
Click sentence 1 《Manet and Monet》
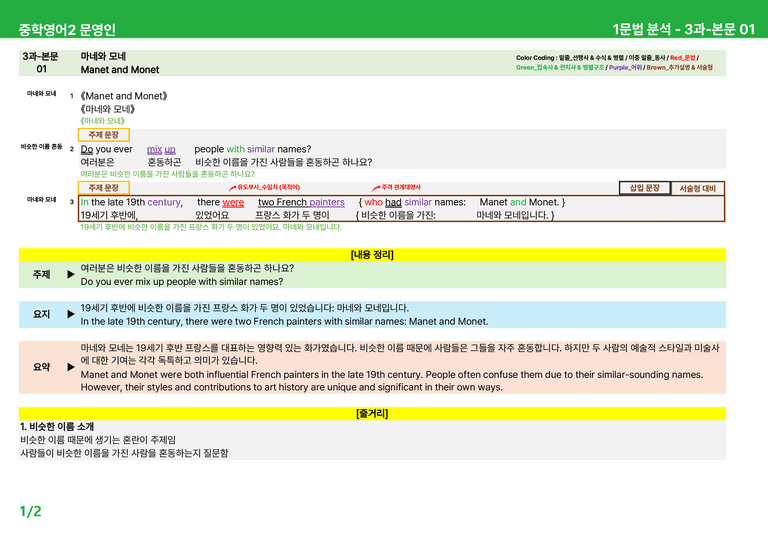coord(124,96)
